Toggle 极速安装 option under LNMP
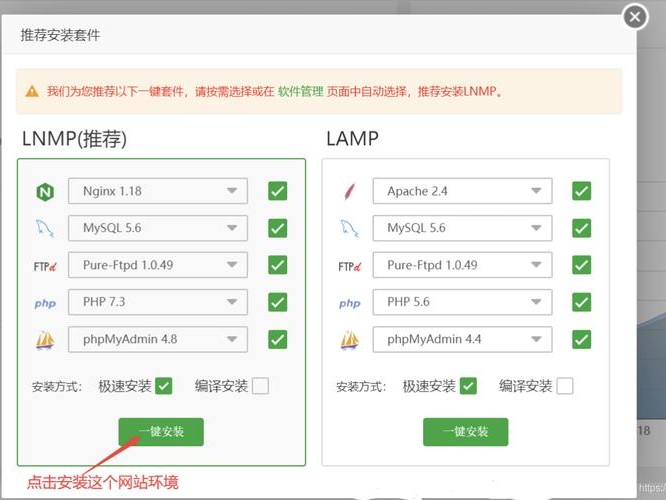This screenshot has height=500, width=666. point(164,386)
